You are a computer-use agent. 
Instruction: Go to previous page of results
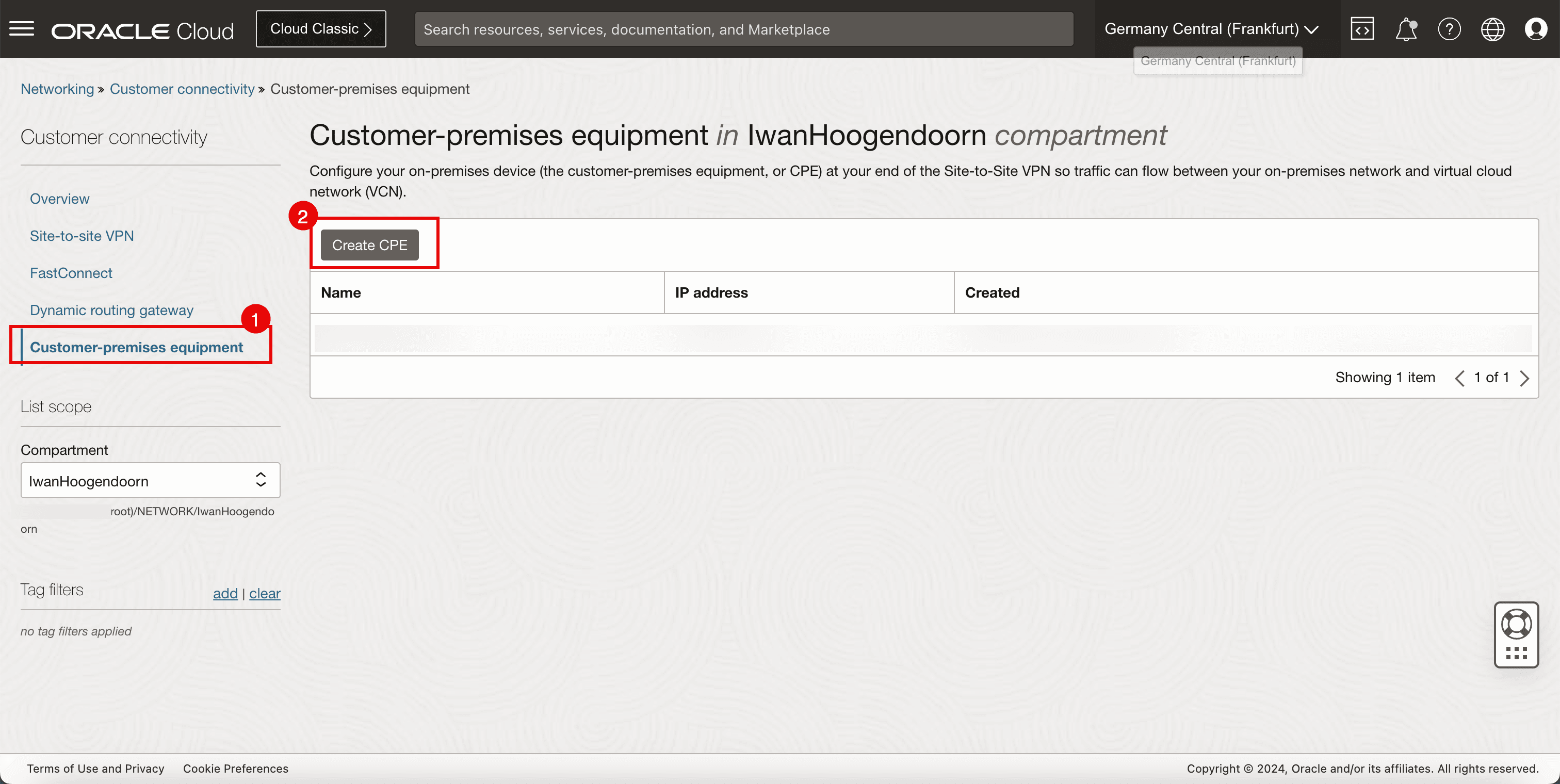[1459, 378]
